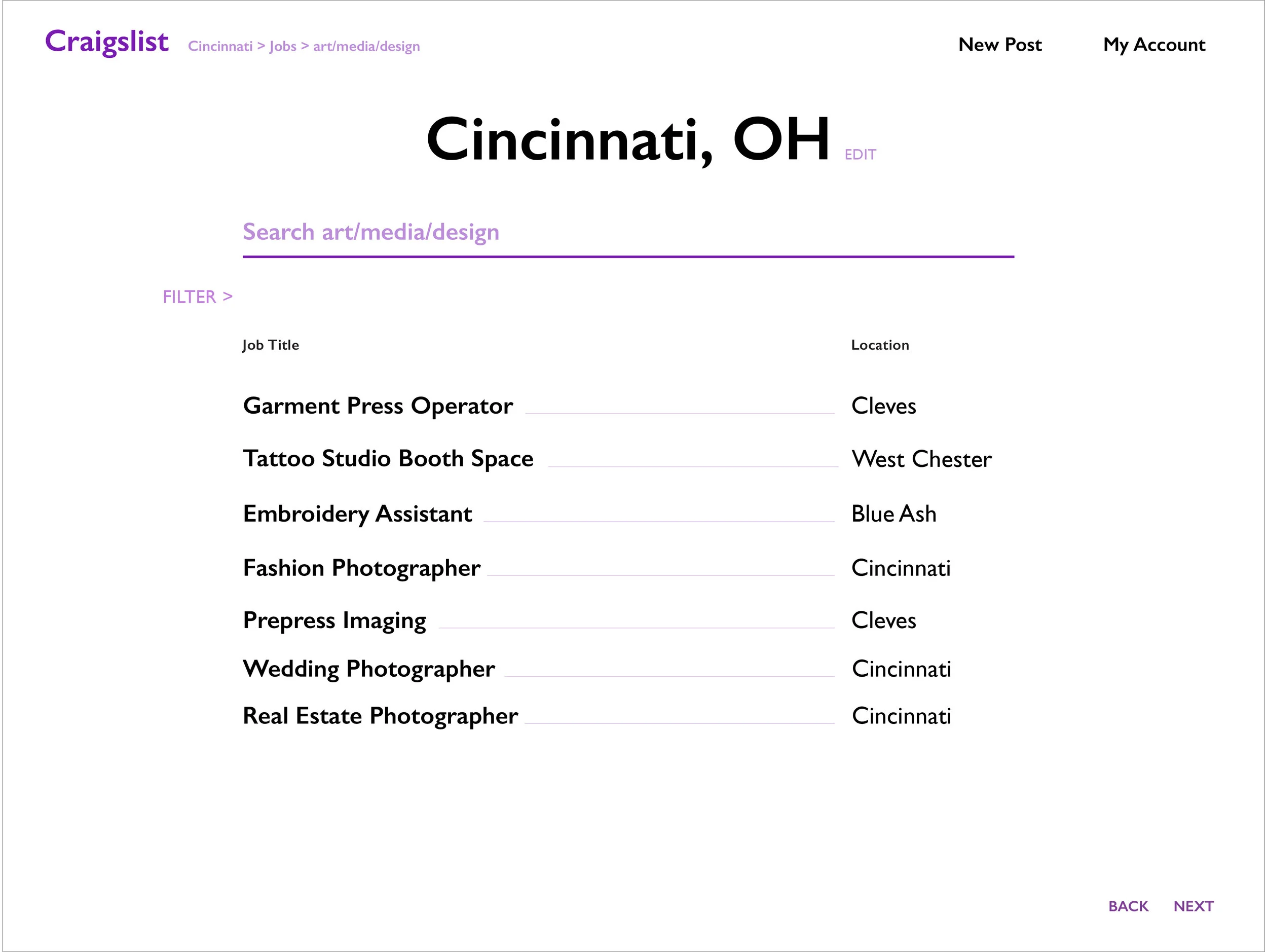View the Embroidery Assistant job
The width and height of the screenshot is (1267, 952).
tap(357, 513)
